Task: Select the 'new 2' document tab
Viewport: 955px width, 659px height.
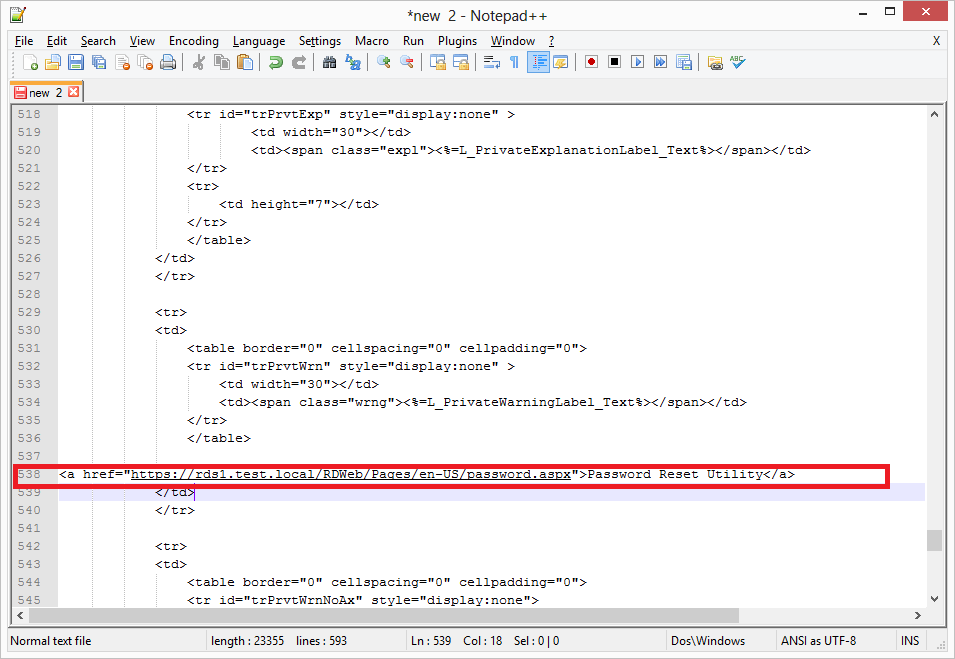Action: 46,93
